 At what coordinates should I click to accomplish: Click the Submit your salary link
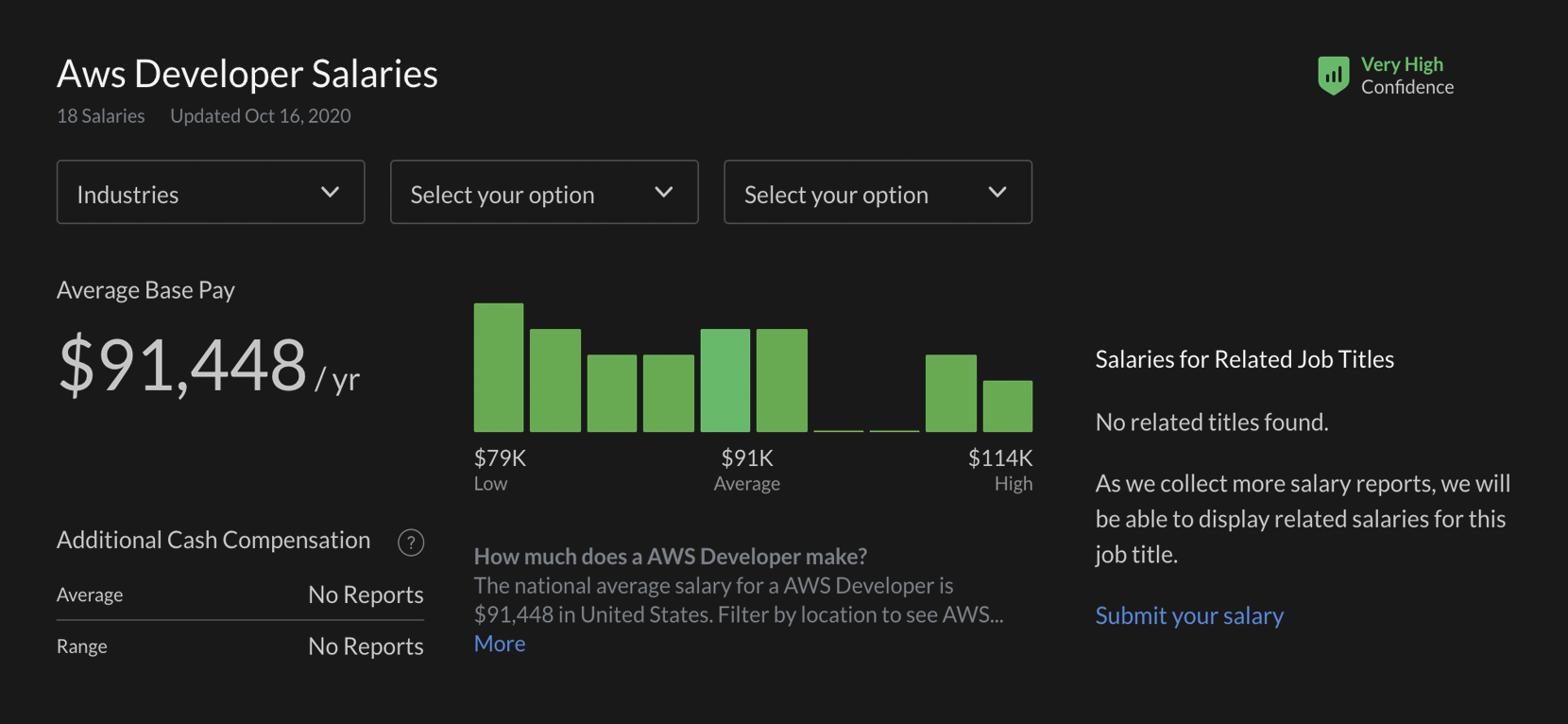pyautogui.click(x=1189, y=615)
